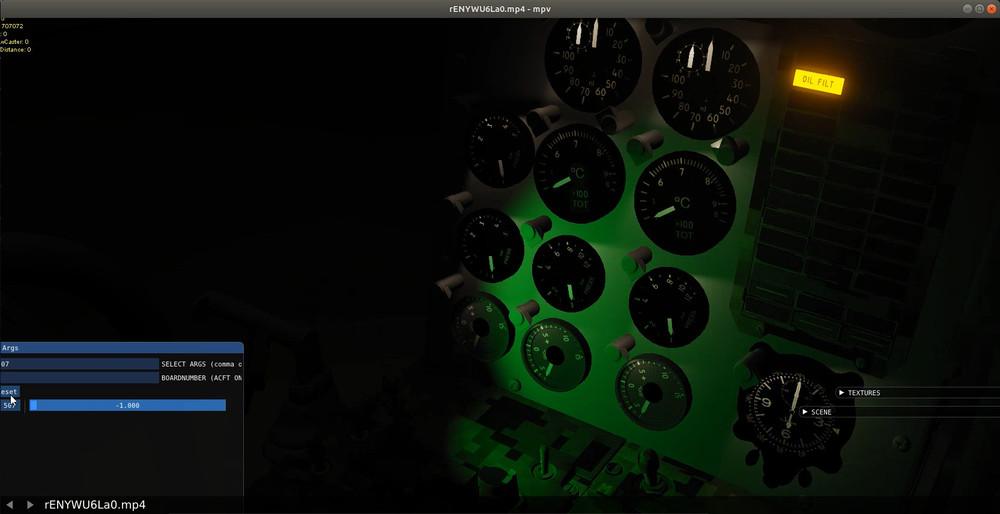Click the SELECT ARGS label text

click(x=202, y=364)
